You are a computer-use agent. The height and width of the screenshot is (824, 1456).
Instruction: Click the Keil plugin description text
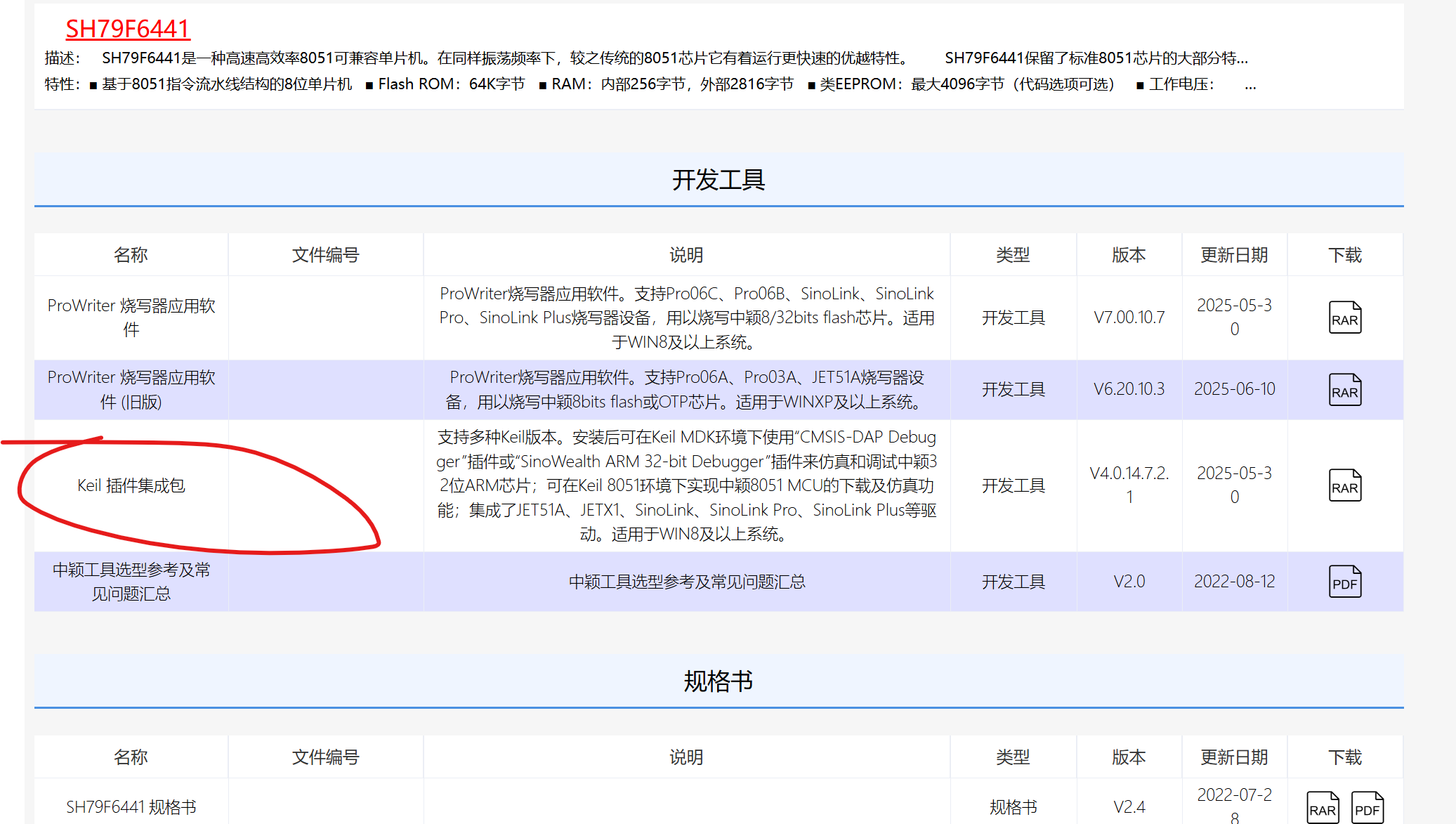click(686, 485)
